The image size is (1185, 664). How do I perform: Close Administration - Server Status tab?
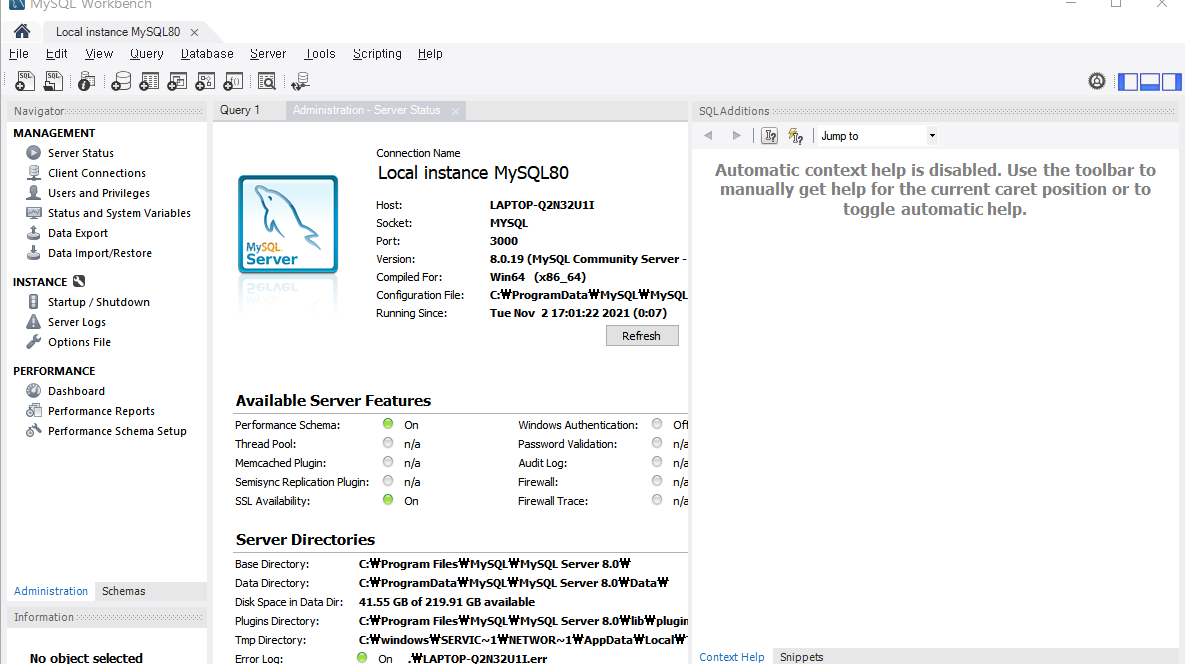[x=455, y=111]
